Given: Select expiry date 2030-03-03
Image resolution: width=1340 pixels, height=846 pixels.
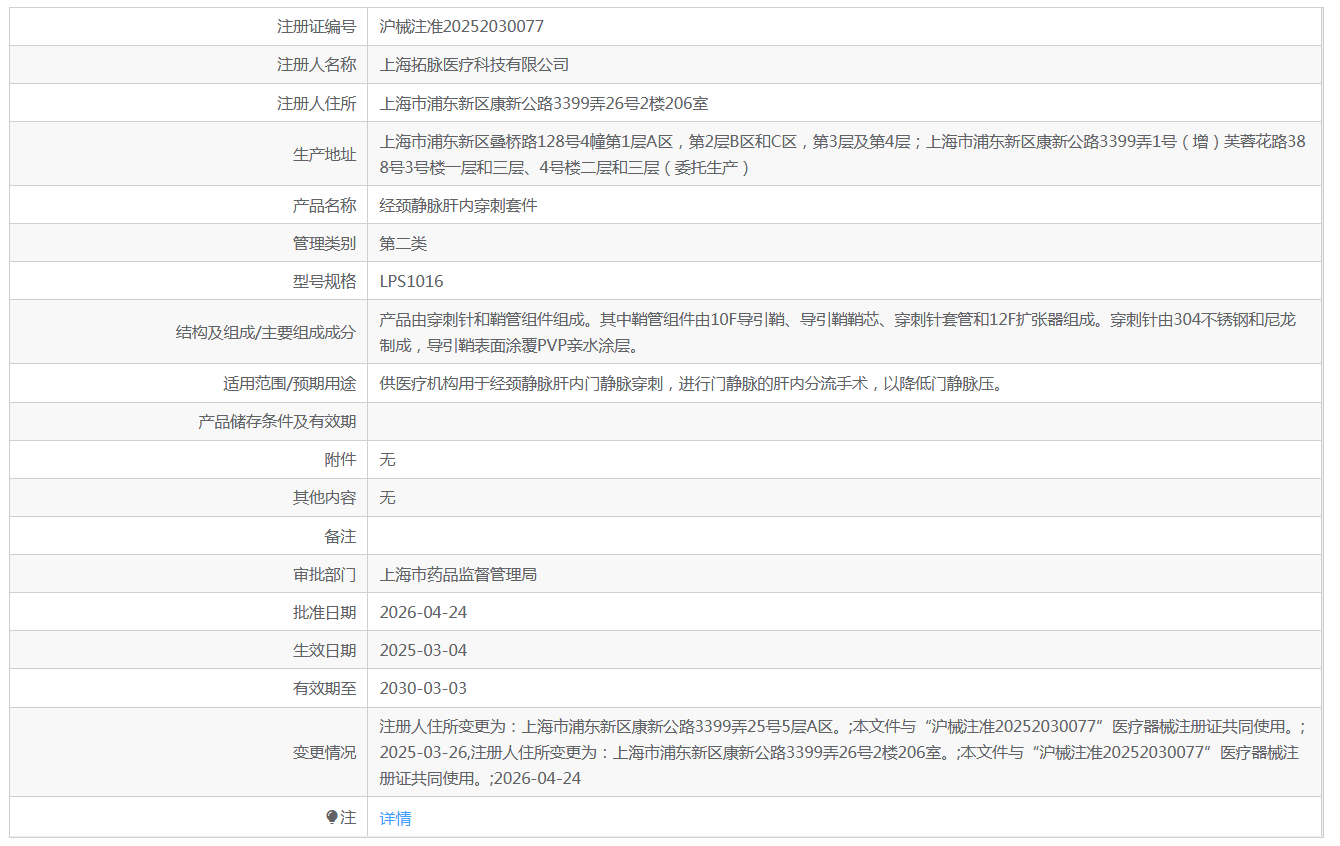Looking at the screenshot, I should 423,689.
